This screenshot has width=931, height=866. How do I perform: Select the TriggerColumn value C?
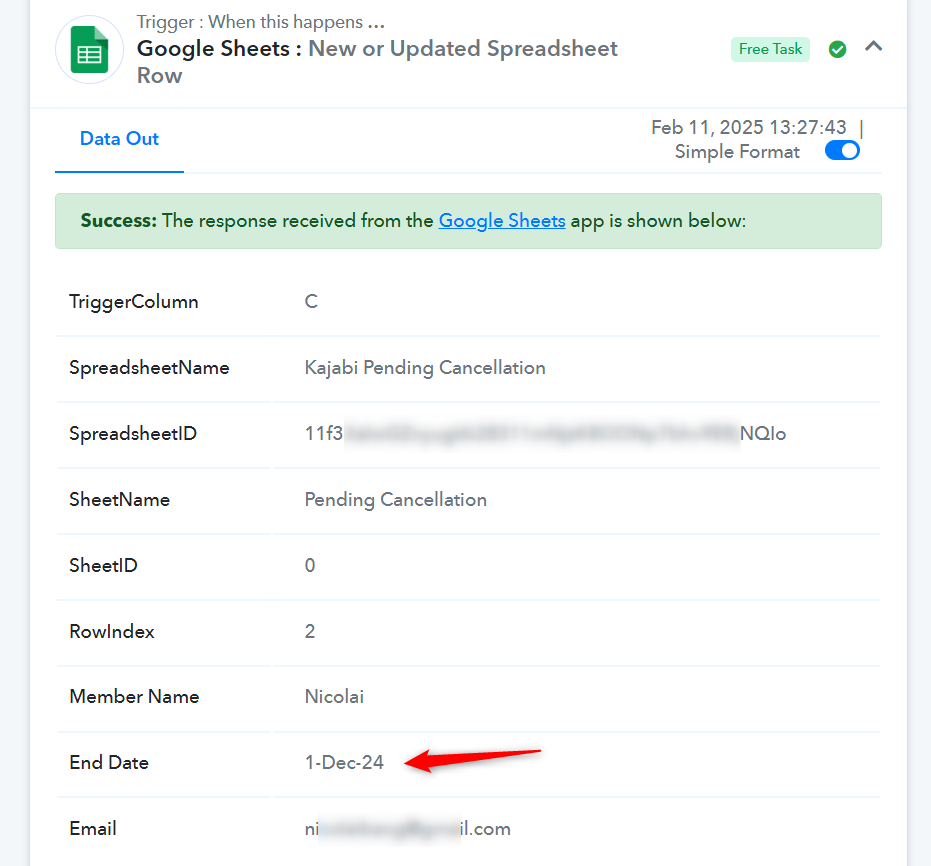coord(311,302)
